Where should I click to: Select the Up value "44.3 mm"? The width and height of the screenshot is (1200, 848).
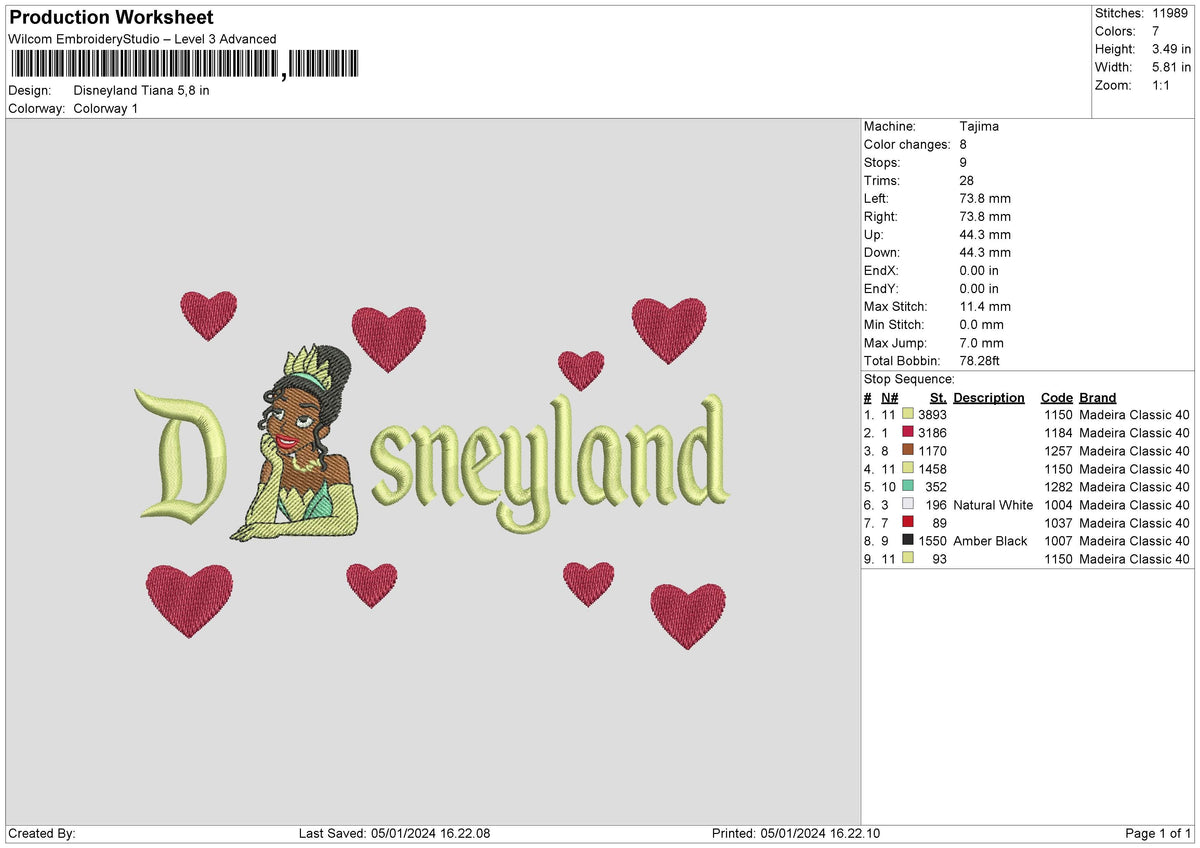coord(985,234)
